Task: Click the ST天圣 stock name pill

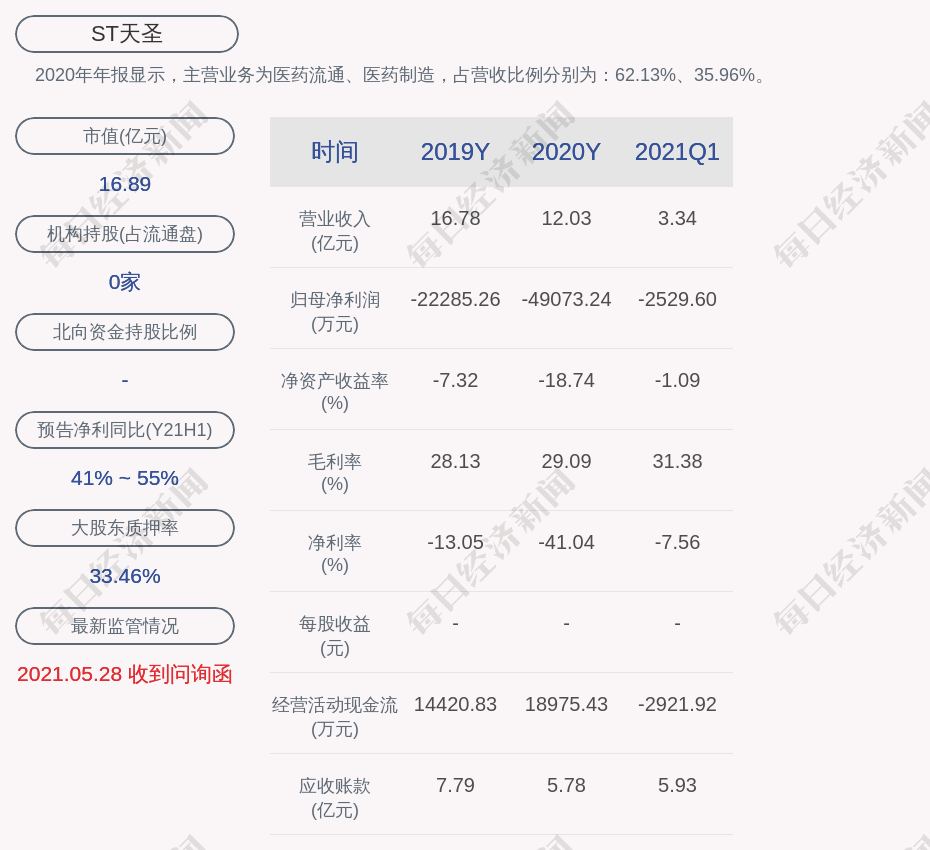Action: 127,34
